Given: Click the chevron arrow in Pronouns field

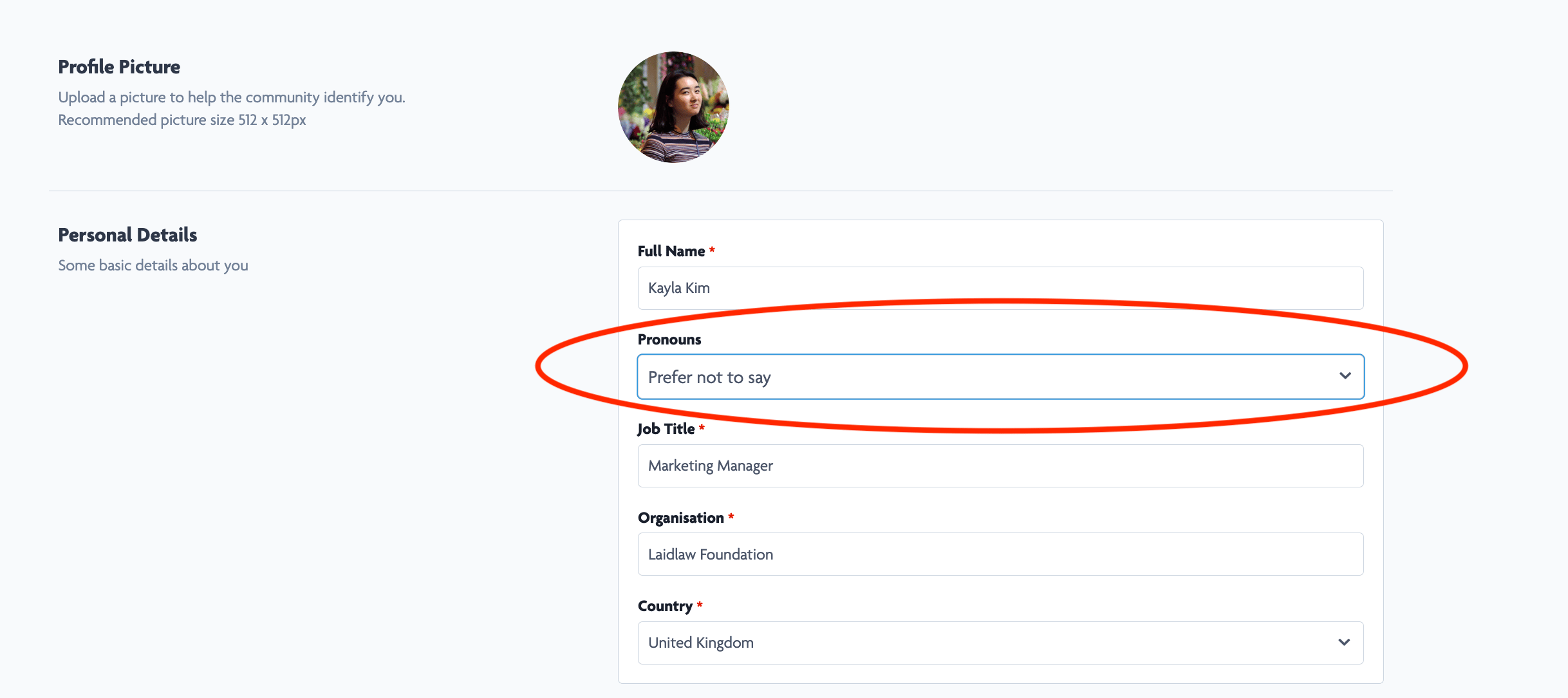Looking at the screenshot, I should (1345, 376).
